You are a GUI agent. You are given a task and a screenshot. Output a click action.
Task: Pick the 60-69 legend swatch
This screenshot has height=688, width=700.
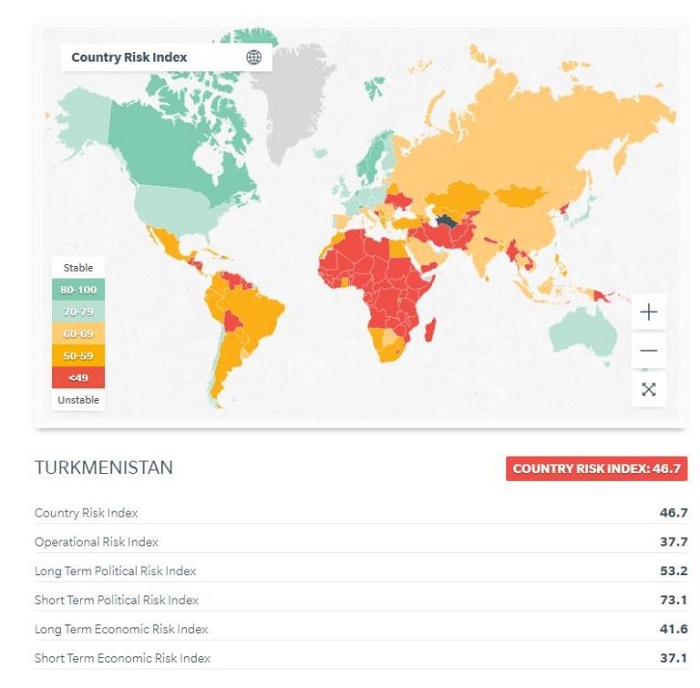coord(78,334)
